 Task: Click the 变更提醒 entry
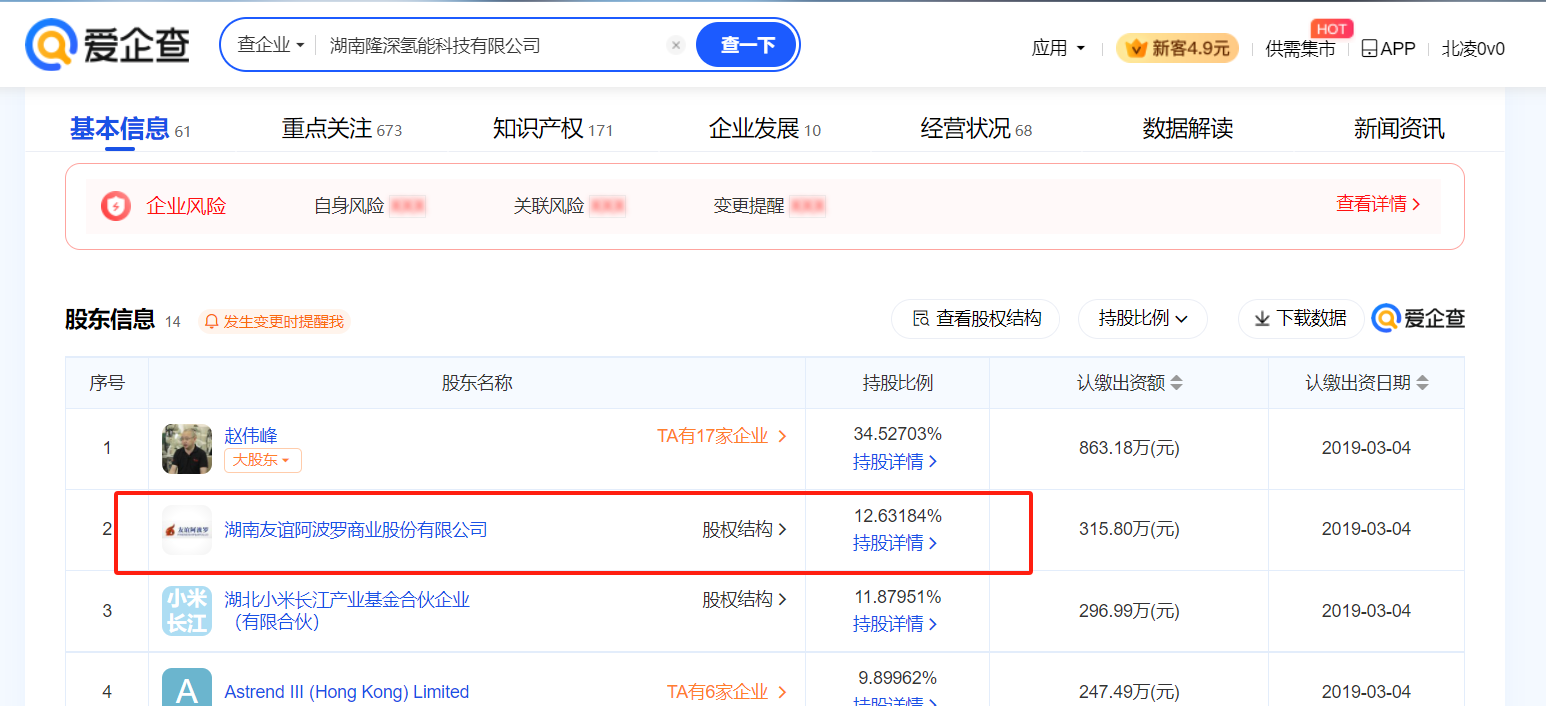(x=770, y=206)
